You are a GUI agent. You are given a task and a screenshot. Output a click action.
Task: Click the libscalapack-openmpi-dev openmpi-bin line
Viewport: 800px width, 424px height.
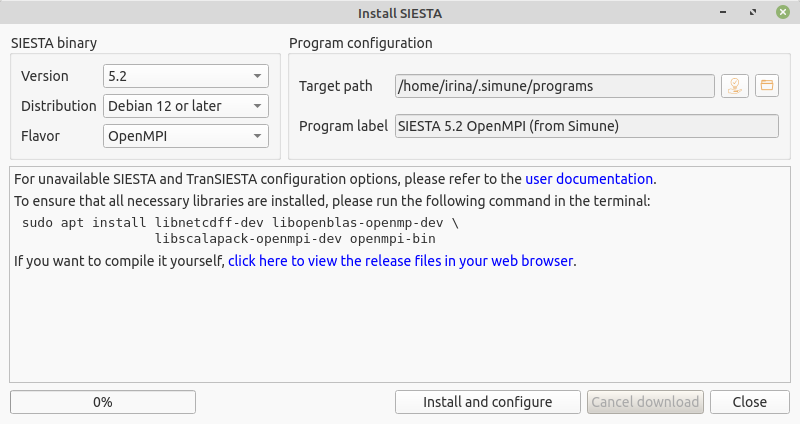(x=295, y=239)
